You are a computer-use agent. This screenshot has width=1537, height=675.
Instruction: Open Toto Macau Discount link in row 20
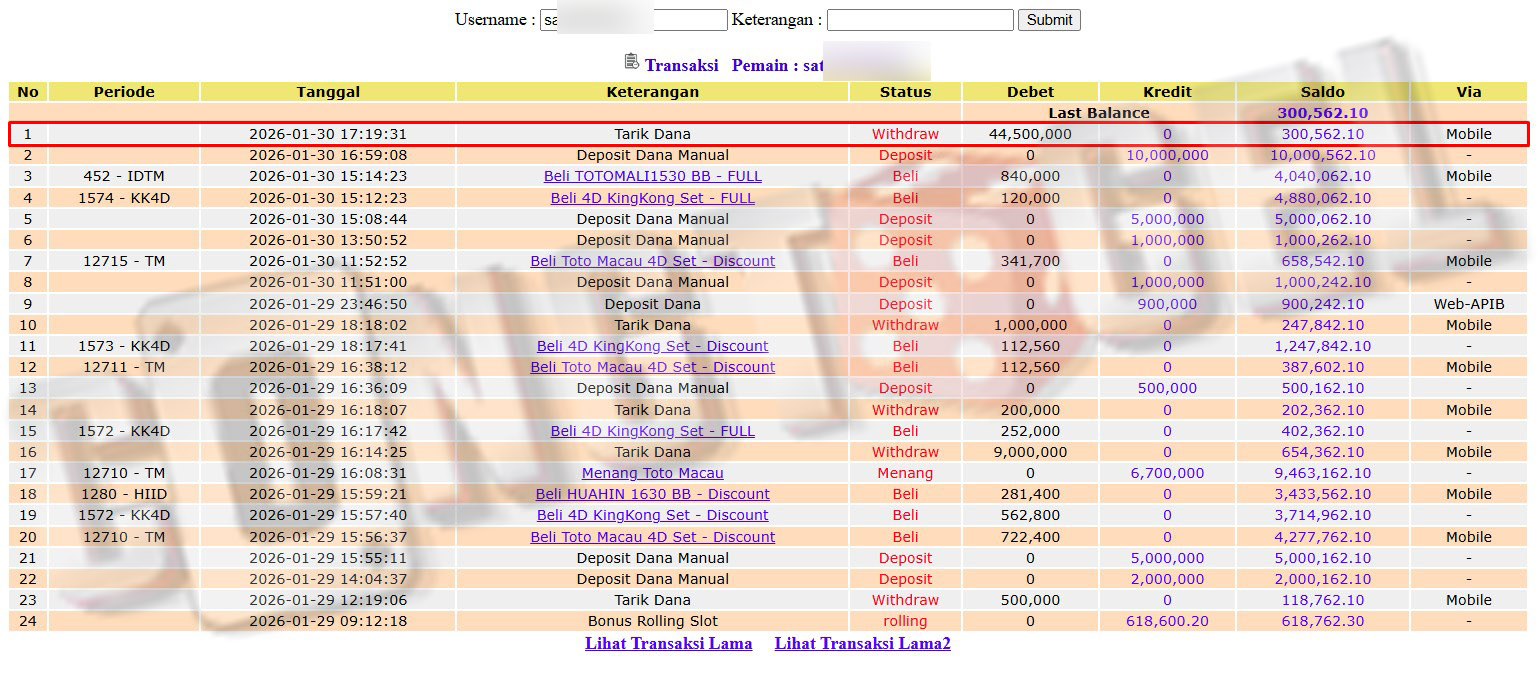[652, 537]
